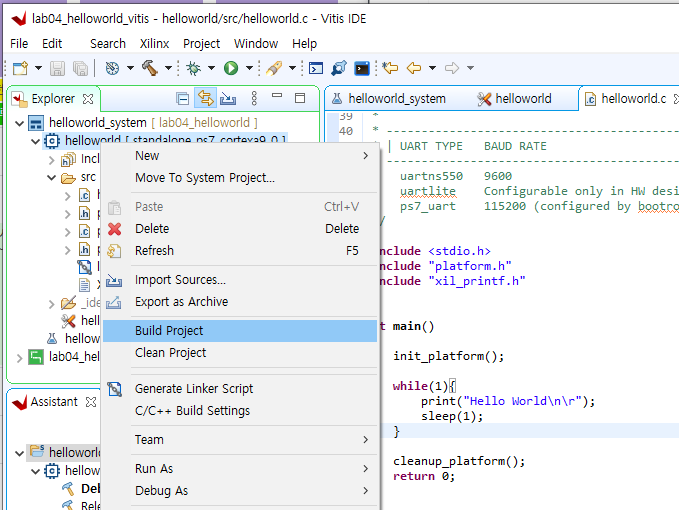This screenshot has width=679, height=510.
Task: Collapse helloworld standalone application node
Action: (36, 141)
